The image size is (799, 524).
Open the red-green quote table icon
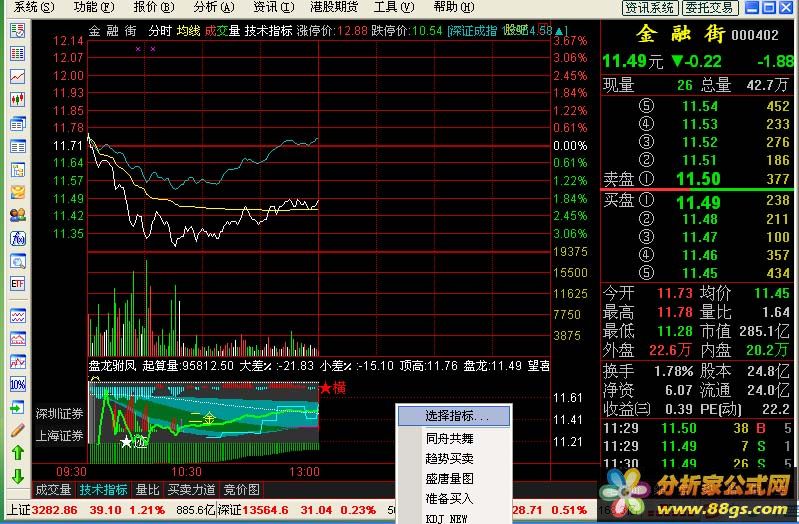pos(17,54)
